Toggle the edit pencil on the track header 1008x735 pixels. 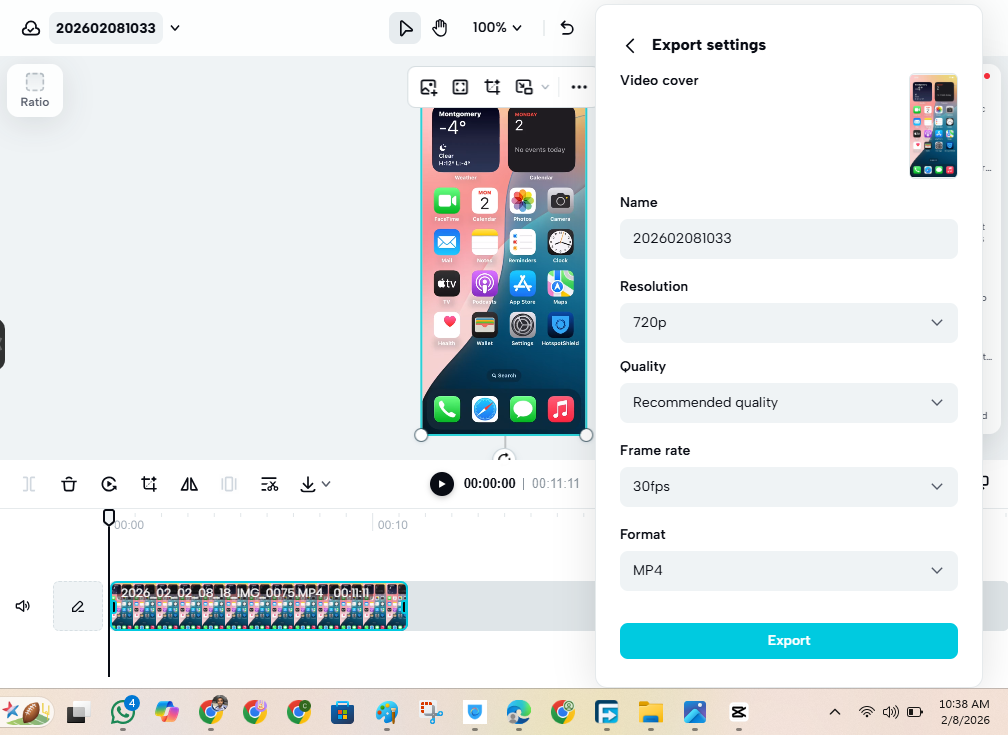(78, 606)
